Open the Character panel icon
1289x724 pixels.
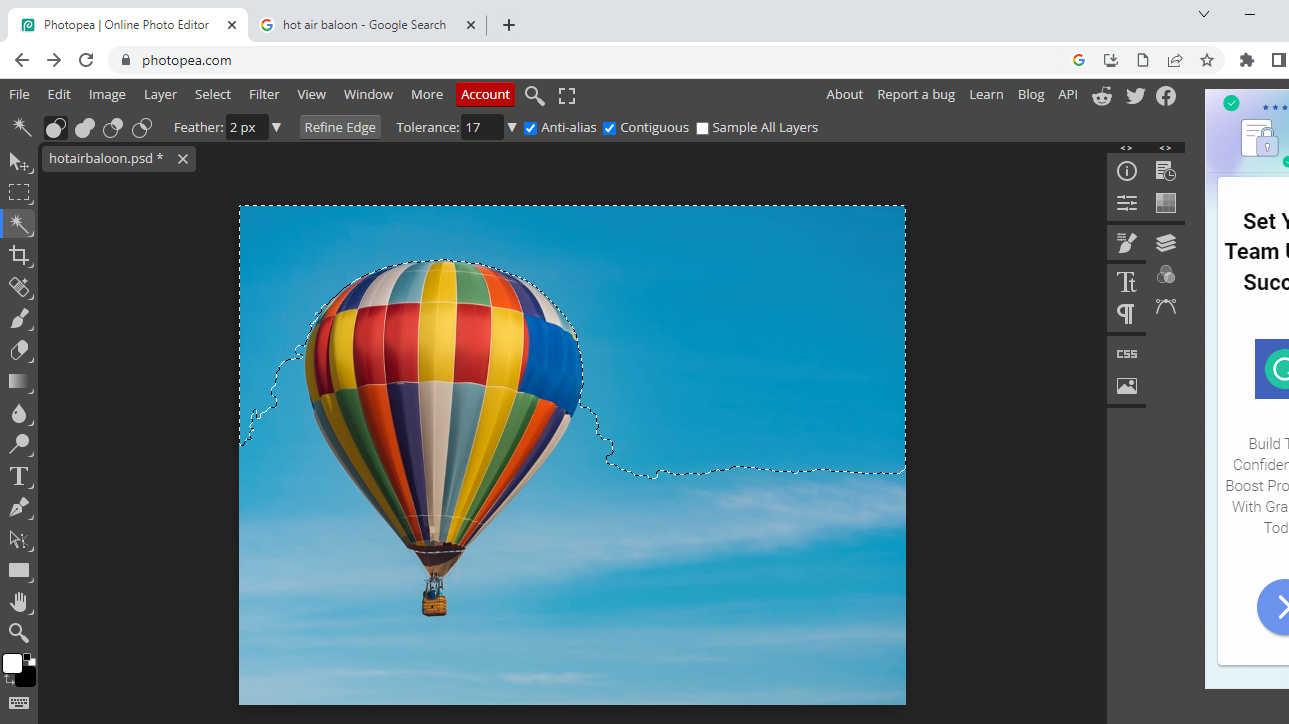click(1127, 282)
